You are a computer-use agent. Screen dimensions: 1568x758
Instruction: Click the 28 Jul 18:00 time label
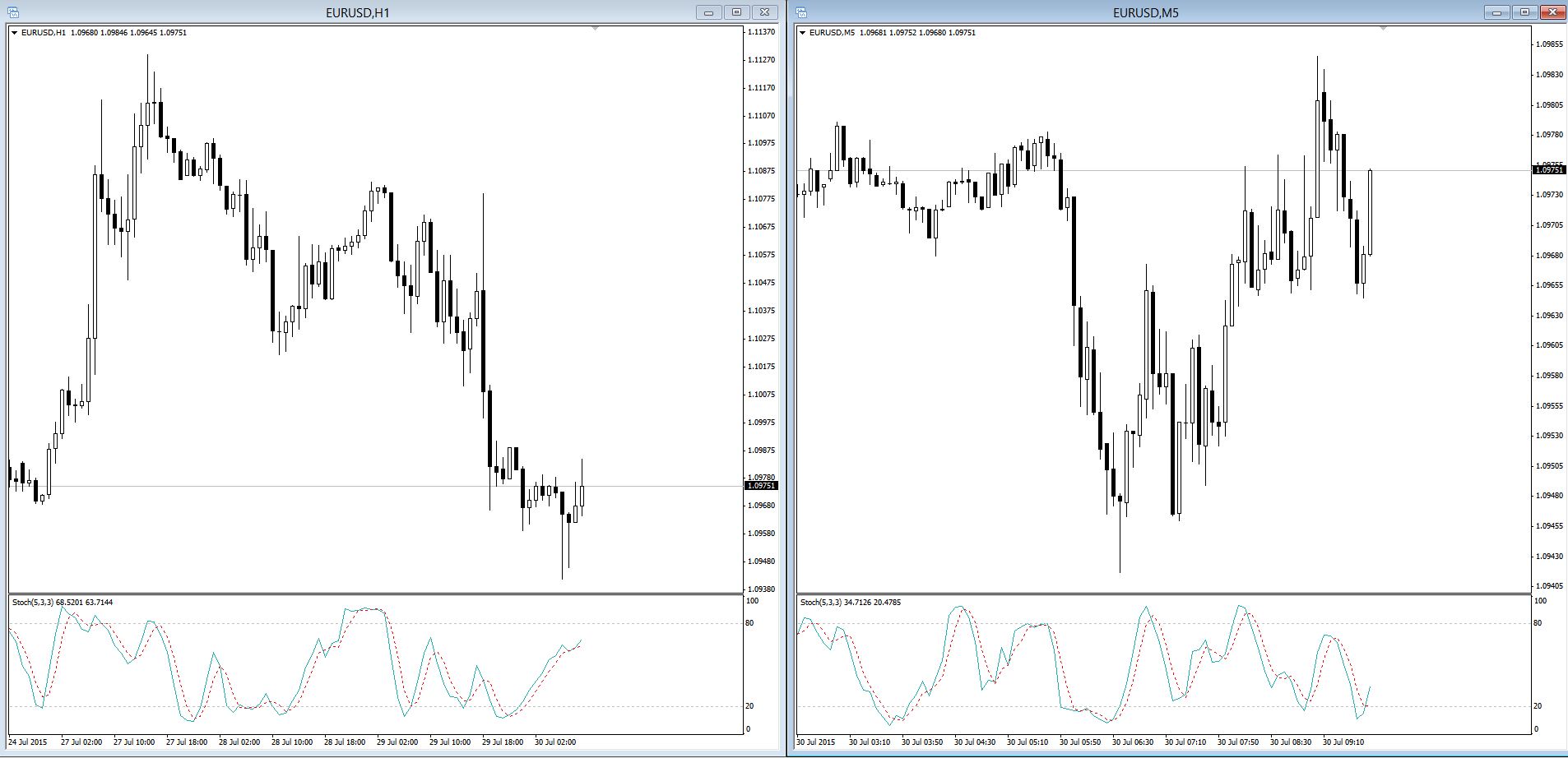tap(345, 742)
